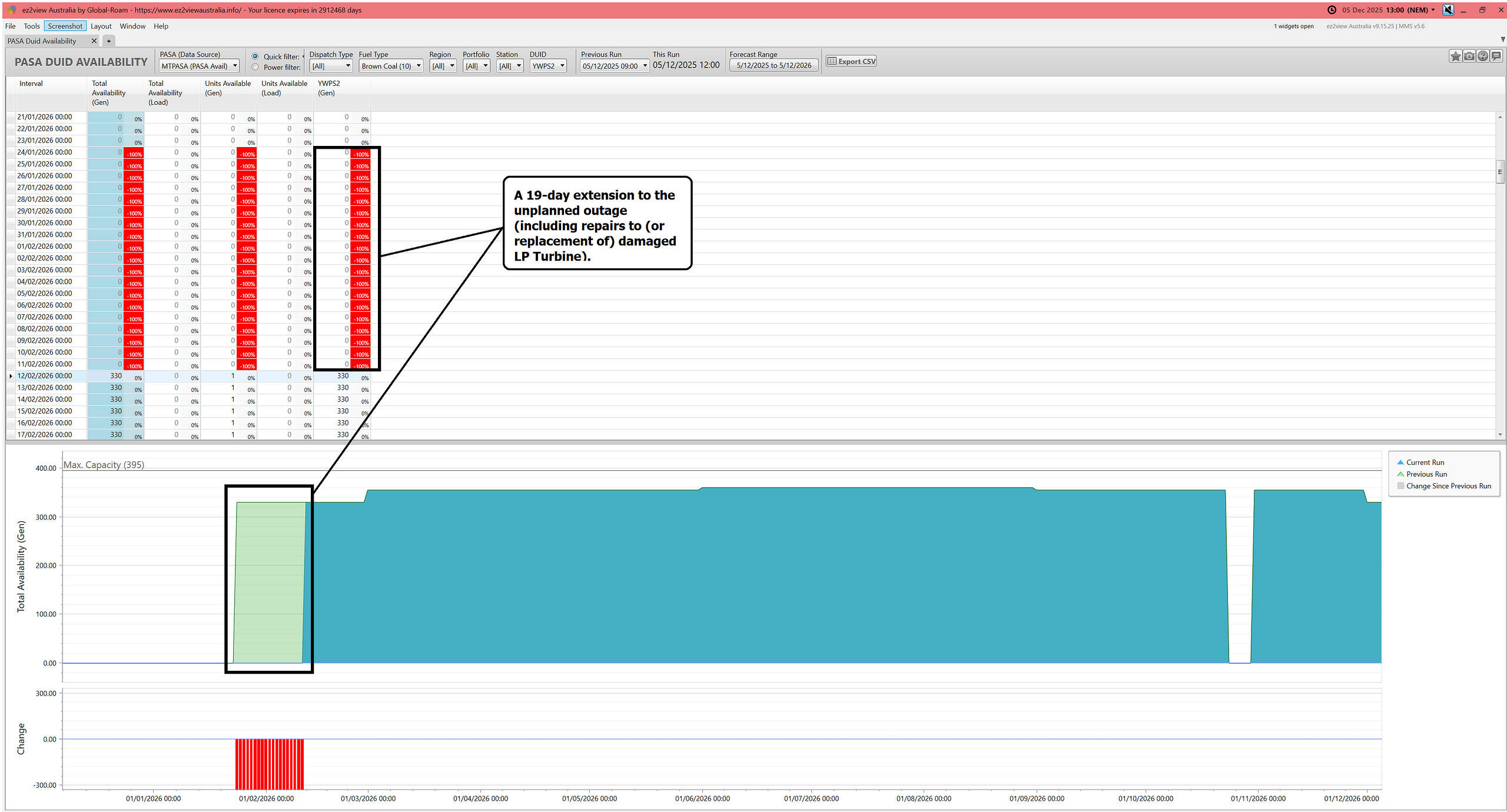The image size is (1507, 812).
Task: Click the Export CSV button
Action: pyautogui.click(x=851, y=61)
